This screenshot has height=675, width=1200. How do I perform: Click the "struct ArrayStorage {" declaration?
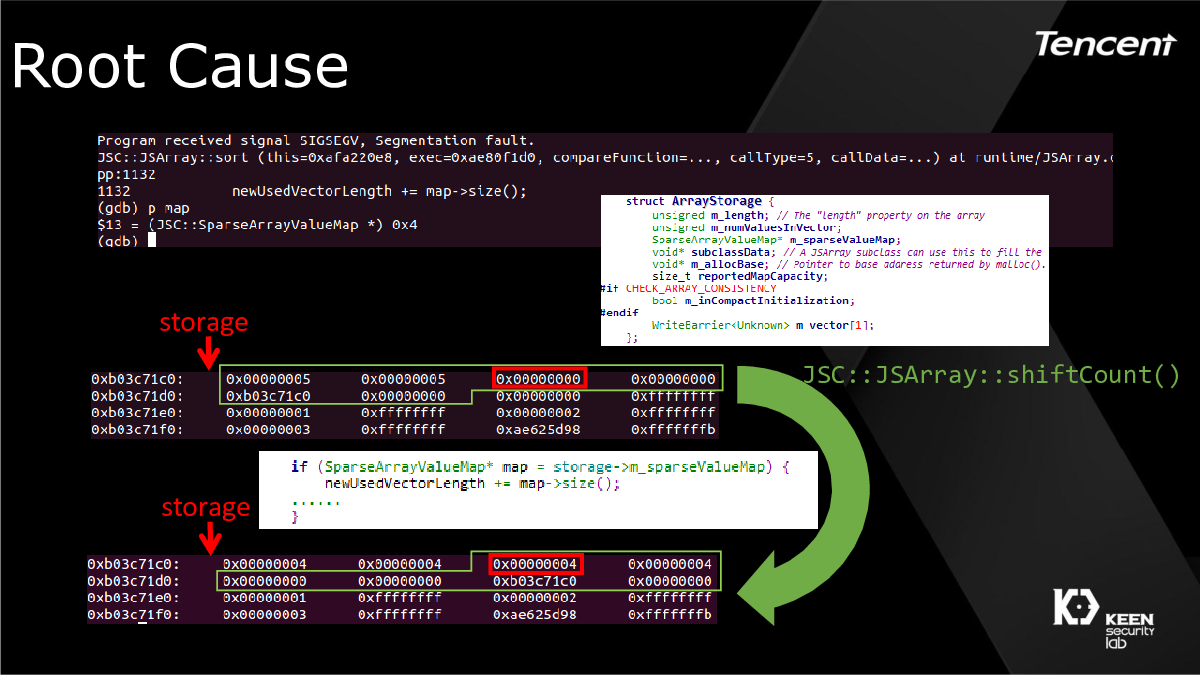[x=701, y=202]
